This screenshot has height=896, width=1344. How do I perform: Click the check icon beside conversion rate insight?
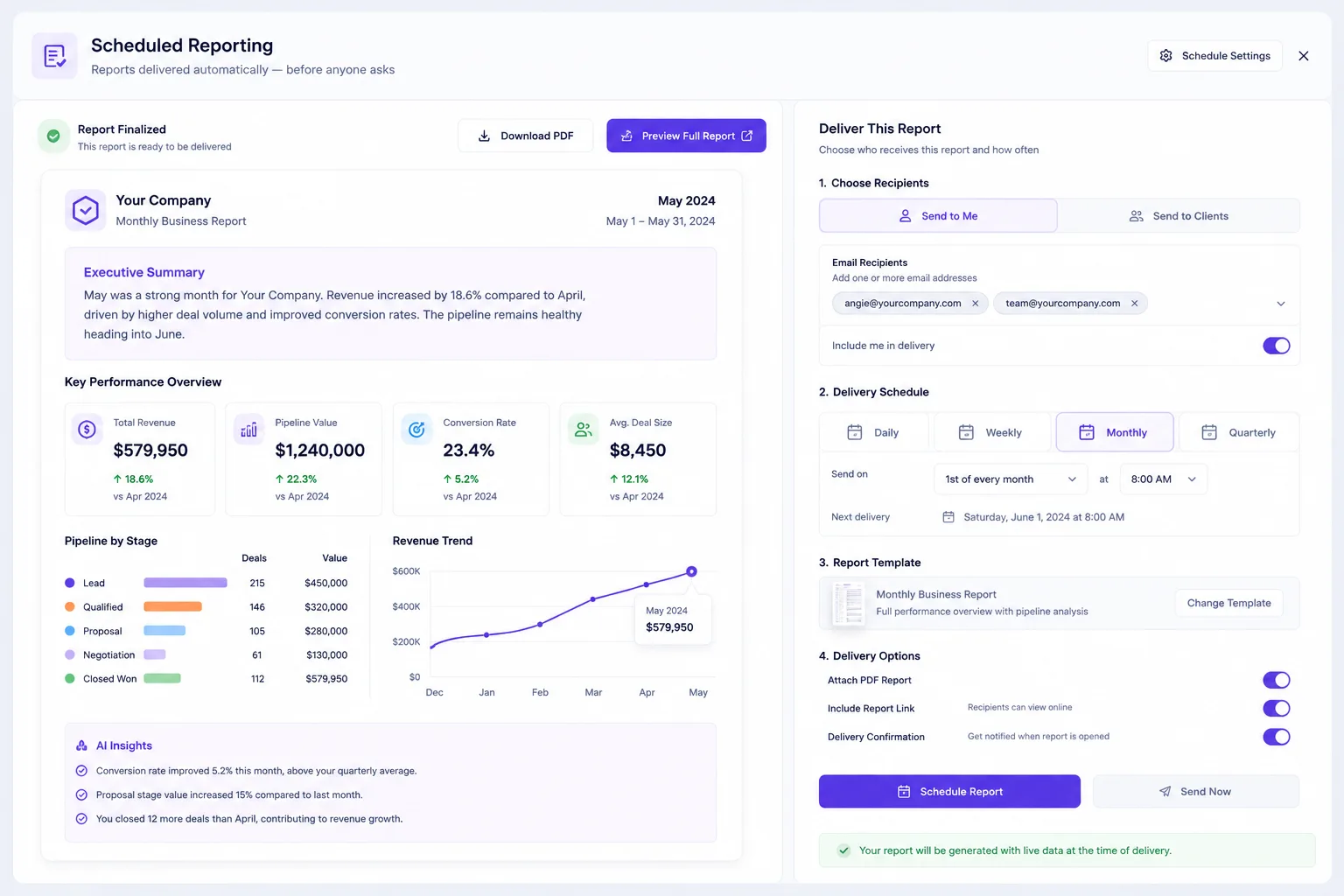[x=81, y=771]
